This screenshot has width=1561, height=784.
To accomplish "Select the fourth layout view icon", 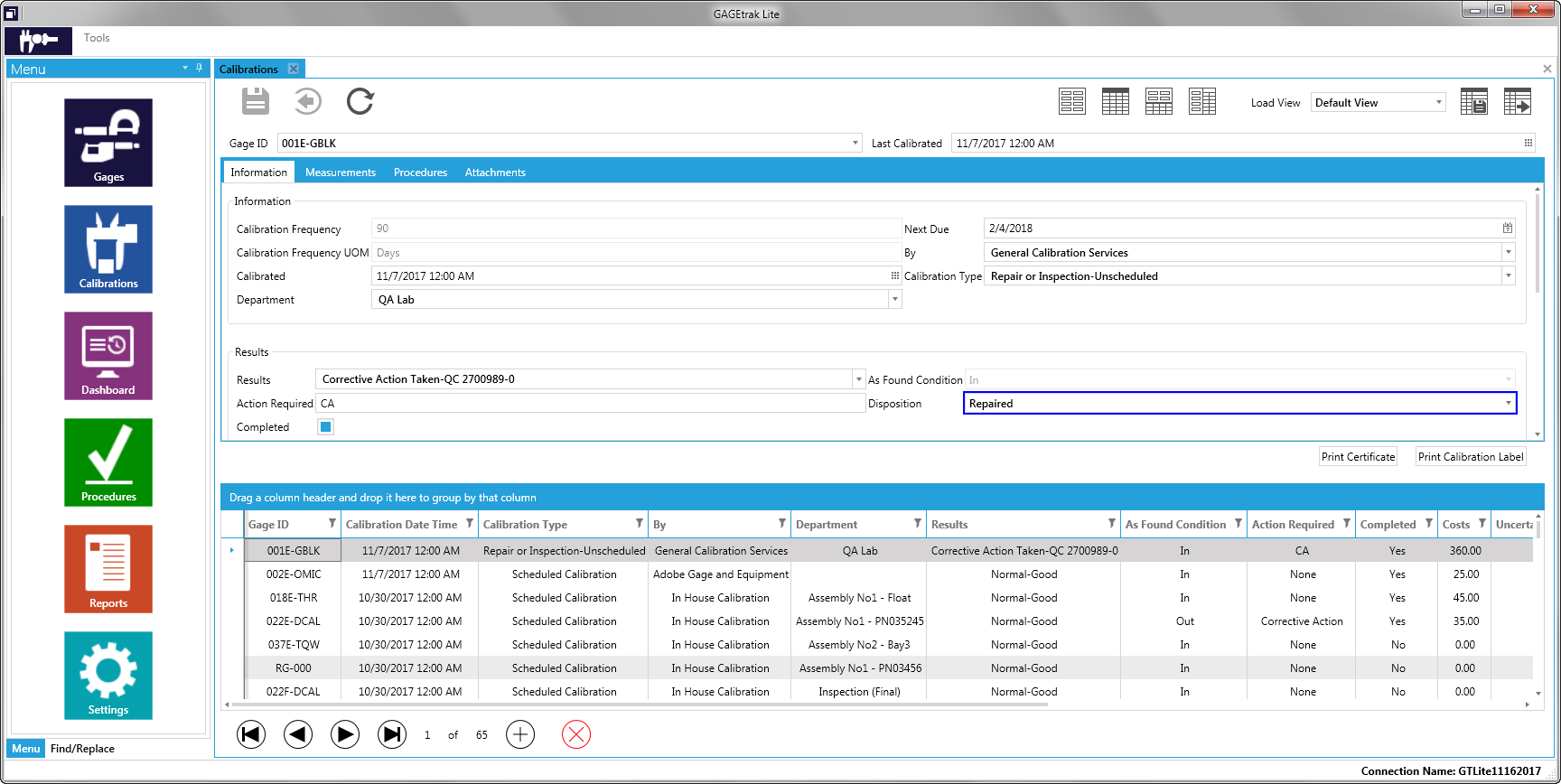I will [x=1202, y=101].
